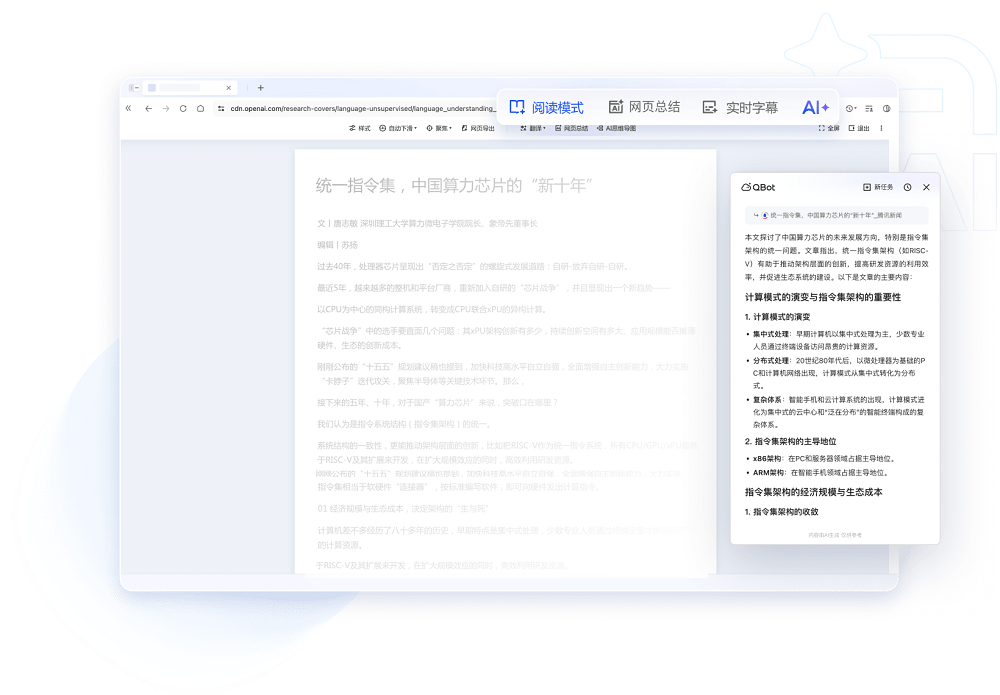The height and width of the screenshot is (695, 1000).
Task: Open 样式 style settings
Action: tap(360, 128)
